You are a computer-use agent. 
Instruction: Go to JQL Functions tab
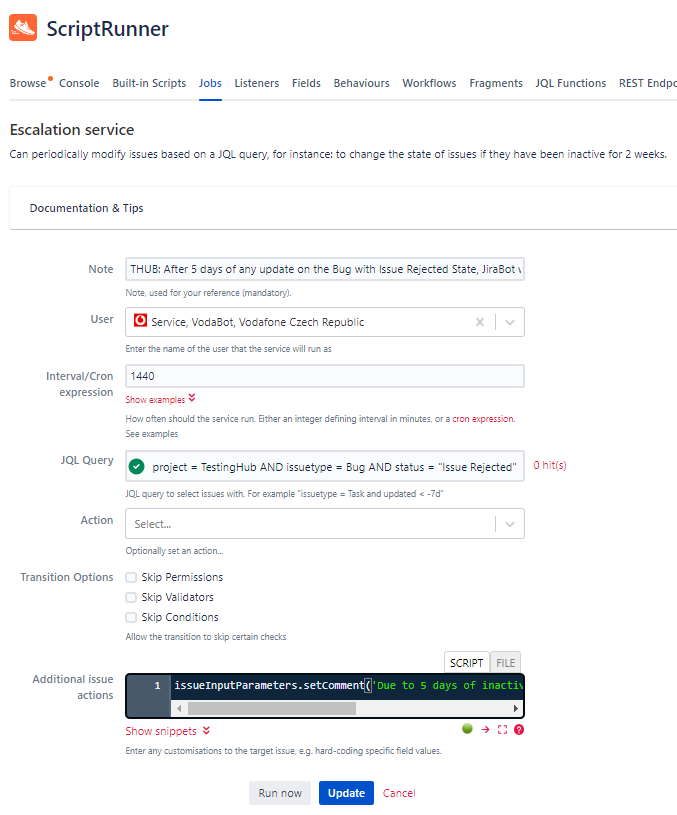[x=570, y=83]
